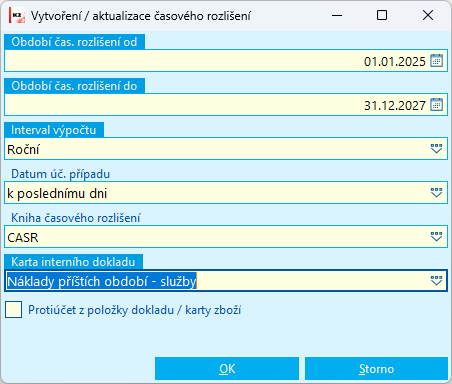Click the 'Kniha časového rozlišení' label
The width and height of the screenshot is (452, 384).
(76, 218)
